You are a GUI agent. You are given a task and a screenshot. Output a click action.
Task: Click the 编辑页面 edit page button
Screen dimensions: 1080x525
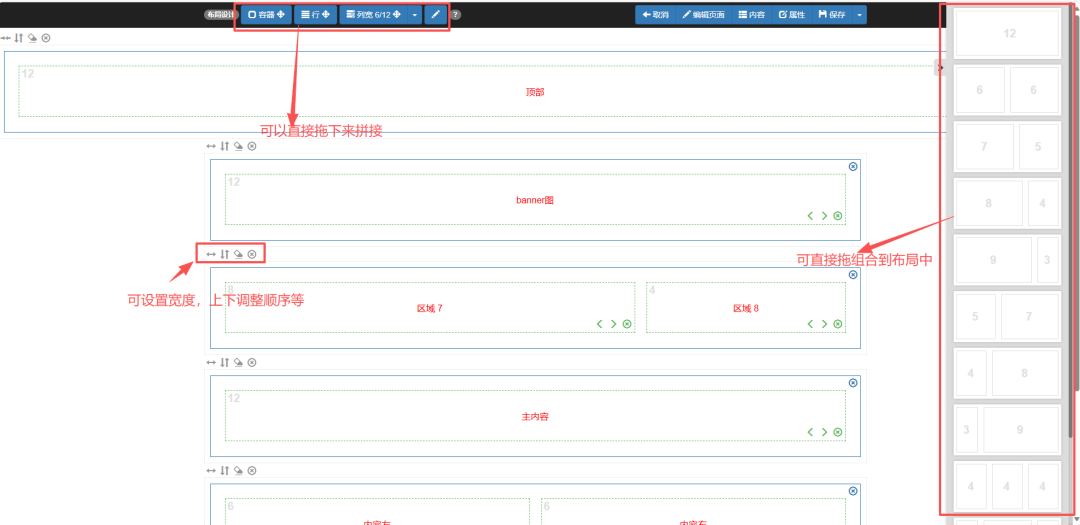pos(703,14)
